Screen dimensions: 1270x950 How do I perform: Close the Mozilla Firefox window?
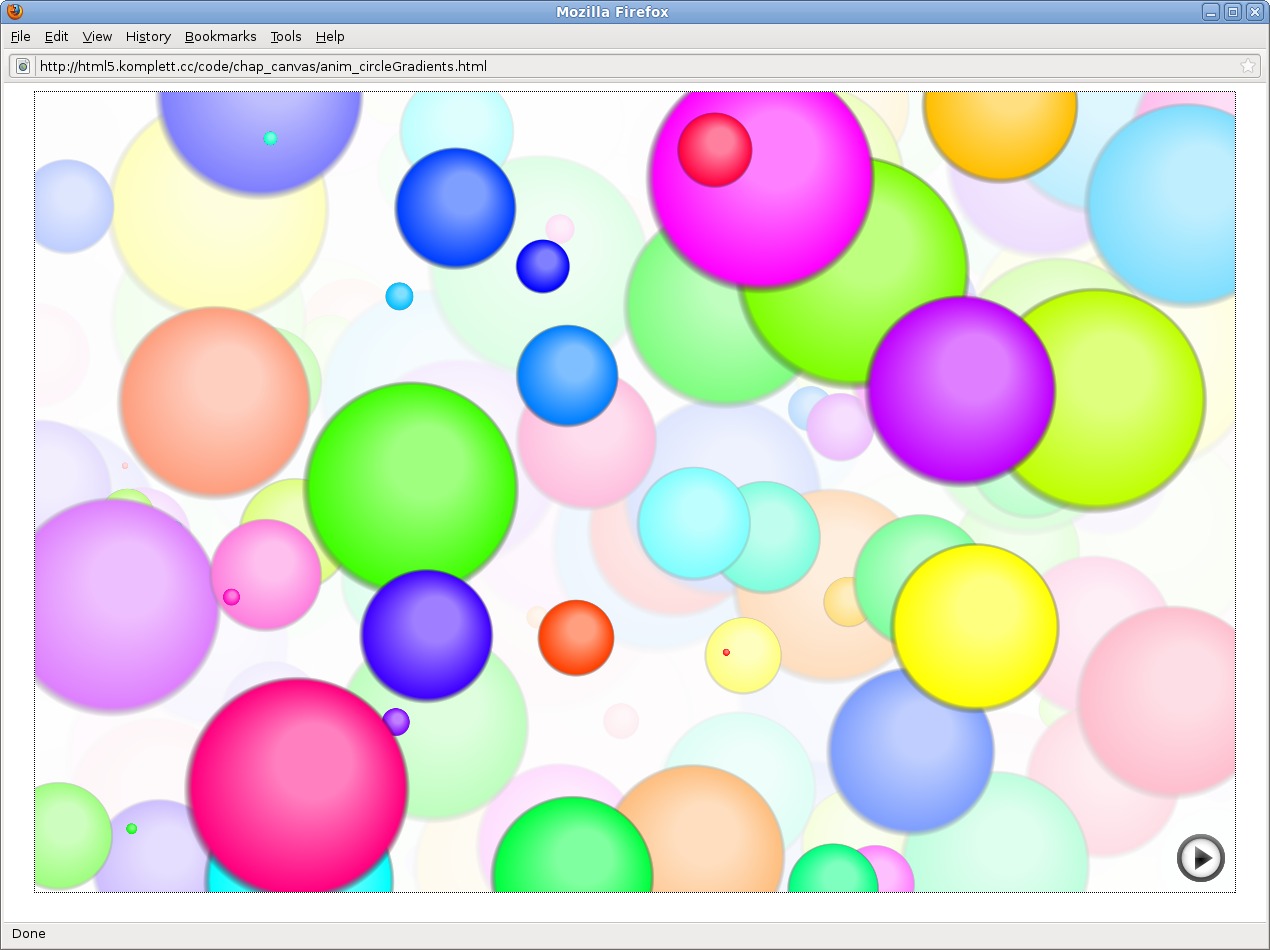pyautogui.click(x=1254, y=12)
